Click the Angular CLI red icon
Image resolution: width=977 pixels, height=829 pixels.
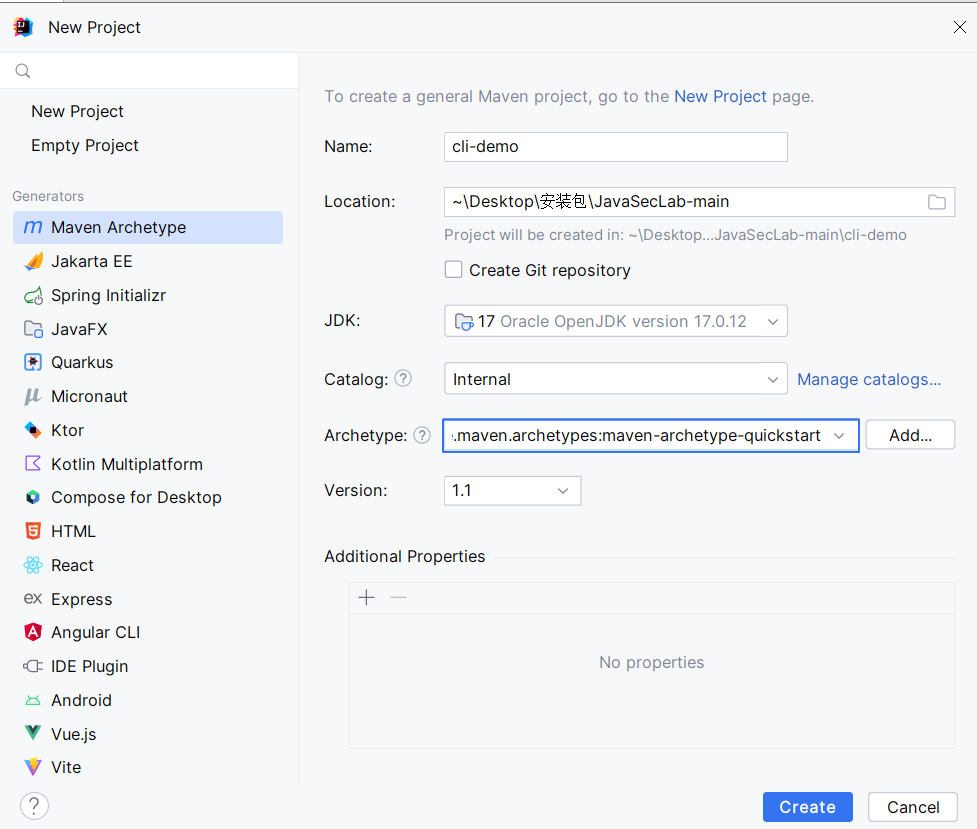coord(33,633)
